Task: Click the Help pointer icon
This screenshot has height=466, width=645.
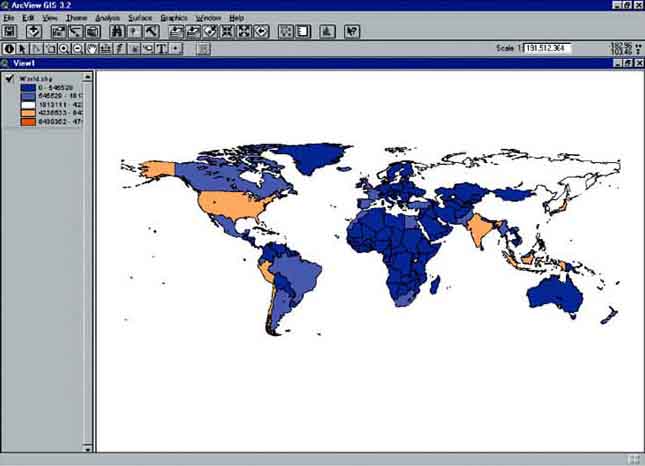Action: 351,32
